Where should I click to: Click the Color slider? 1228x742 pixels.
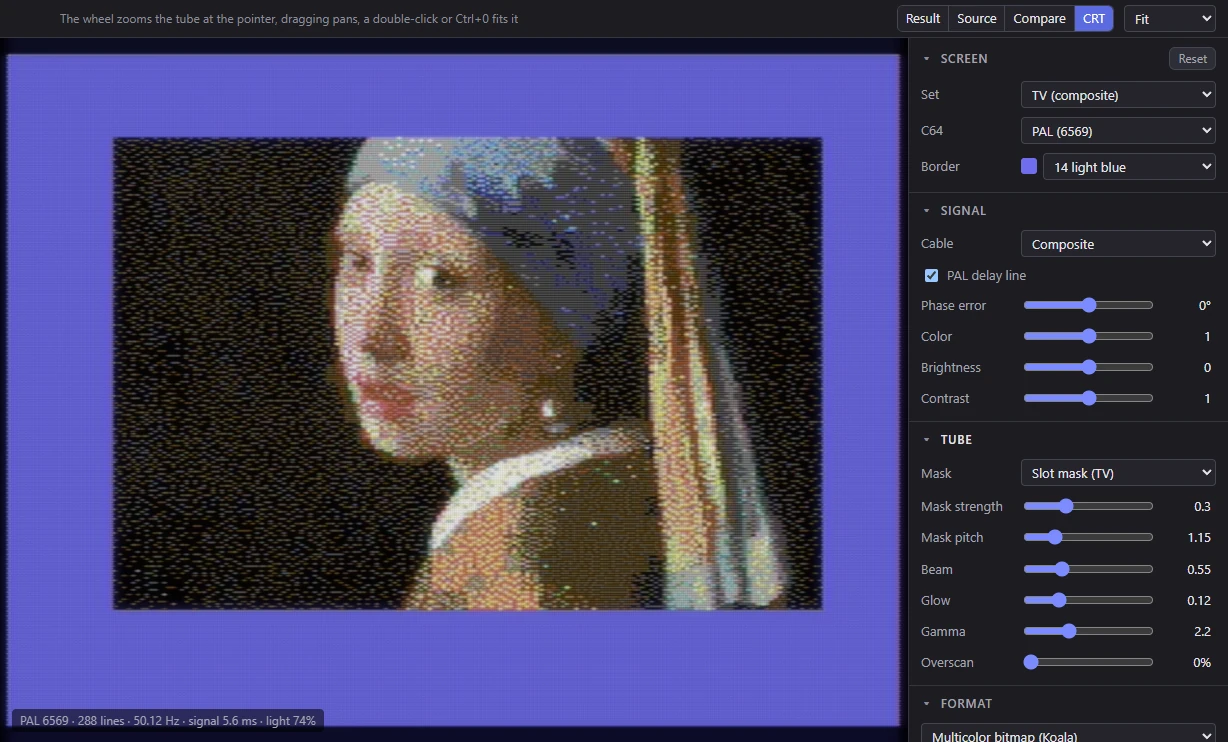coord(1088,337)
